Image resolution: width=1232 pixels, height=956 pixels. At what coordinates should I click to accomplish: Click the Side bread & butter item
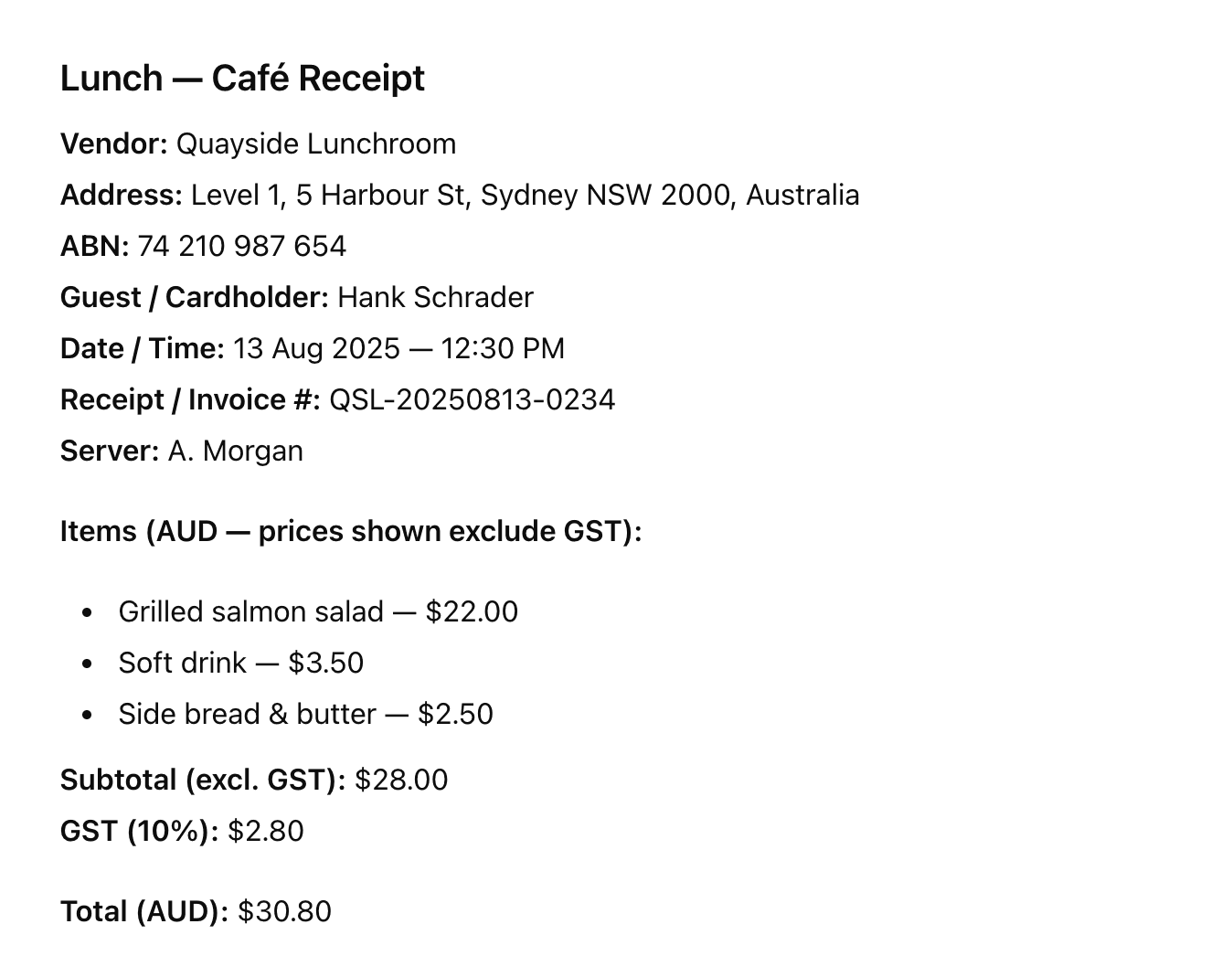coord(247,715)
